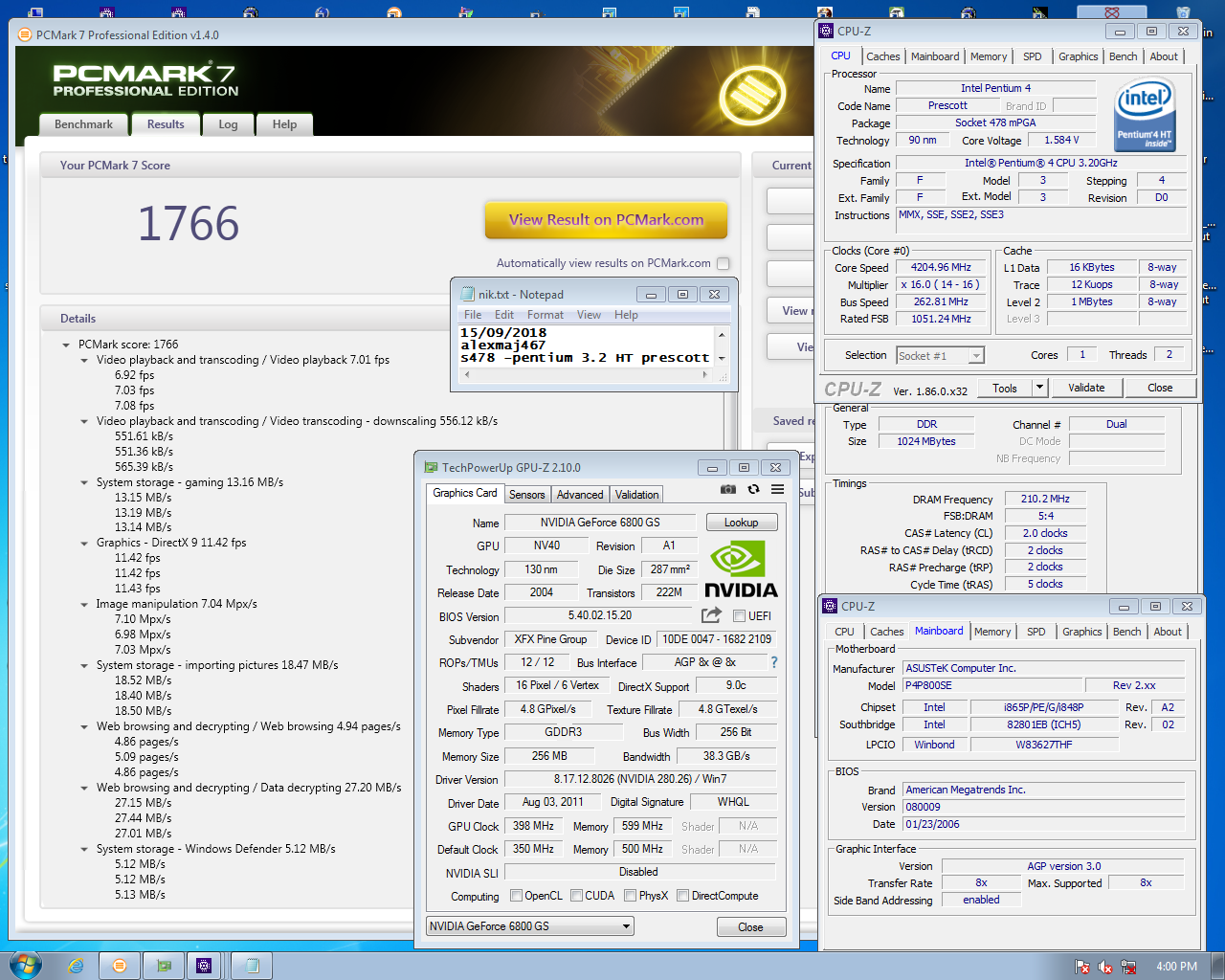Open the GPU-Z hamburger menu icon

[x=778, y=489]
